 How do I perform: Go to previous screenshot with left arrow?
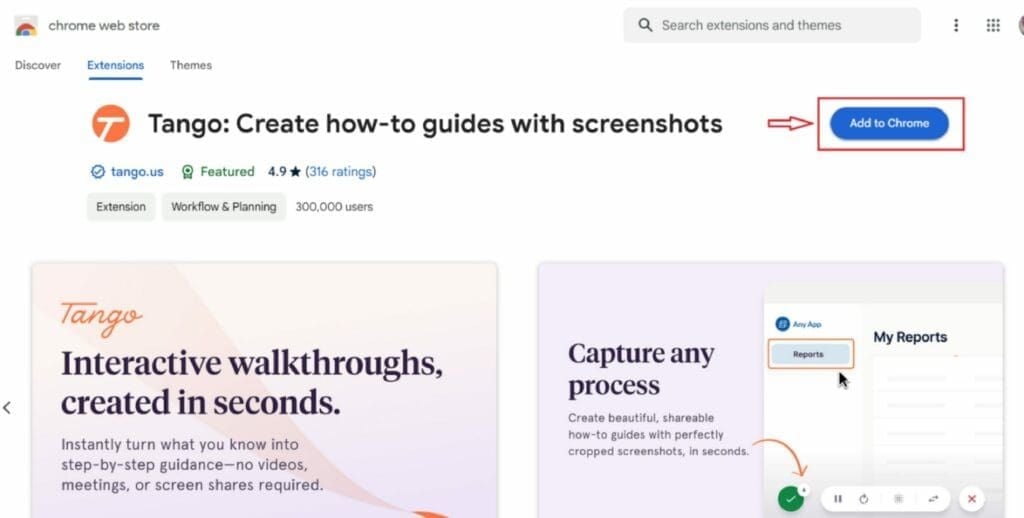tap(8, 407)
